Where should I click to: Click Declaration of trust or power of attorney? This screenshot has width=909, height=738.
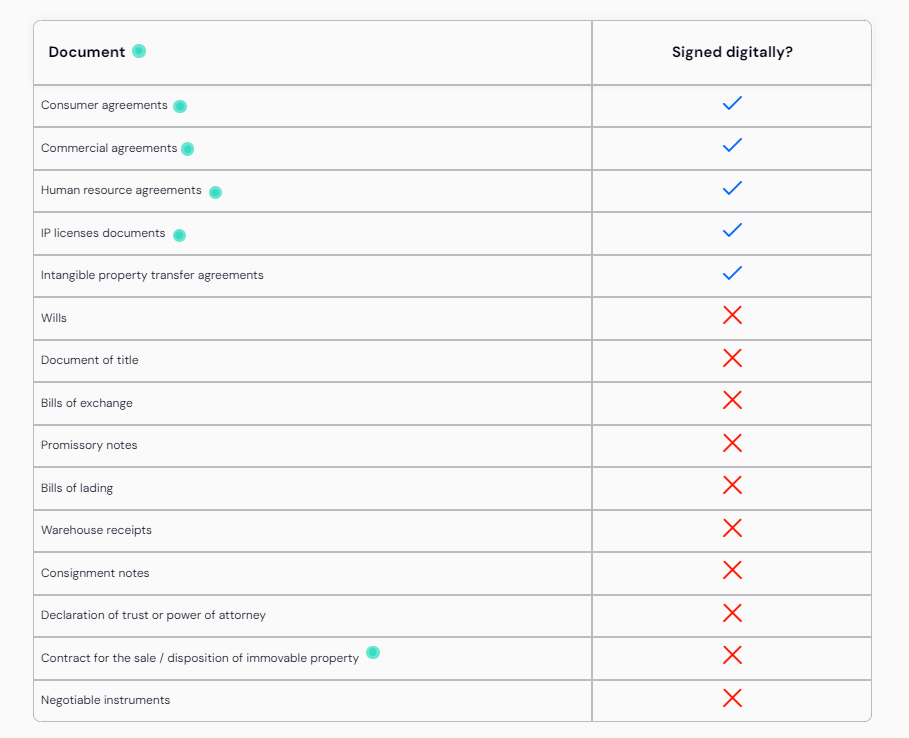[153, 615]
